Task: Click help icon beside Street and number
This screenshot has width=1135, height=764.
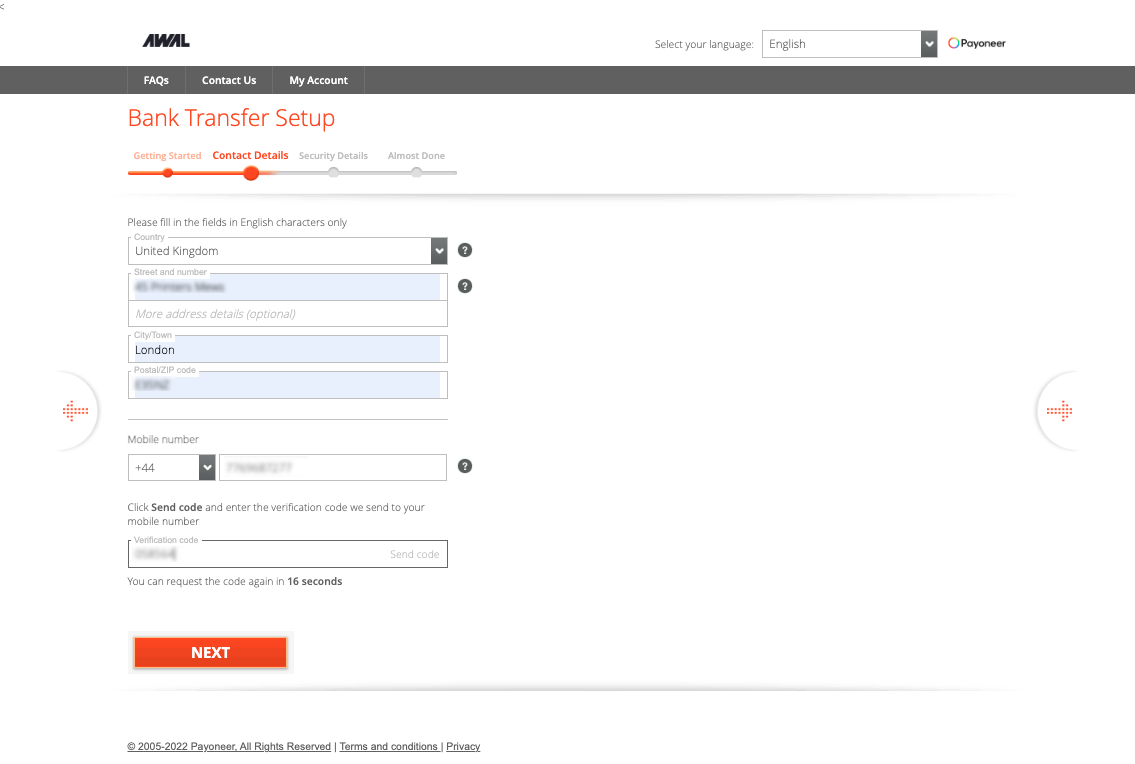Action: pos(465,286)
